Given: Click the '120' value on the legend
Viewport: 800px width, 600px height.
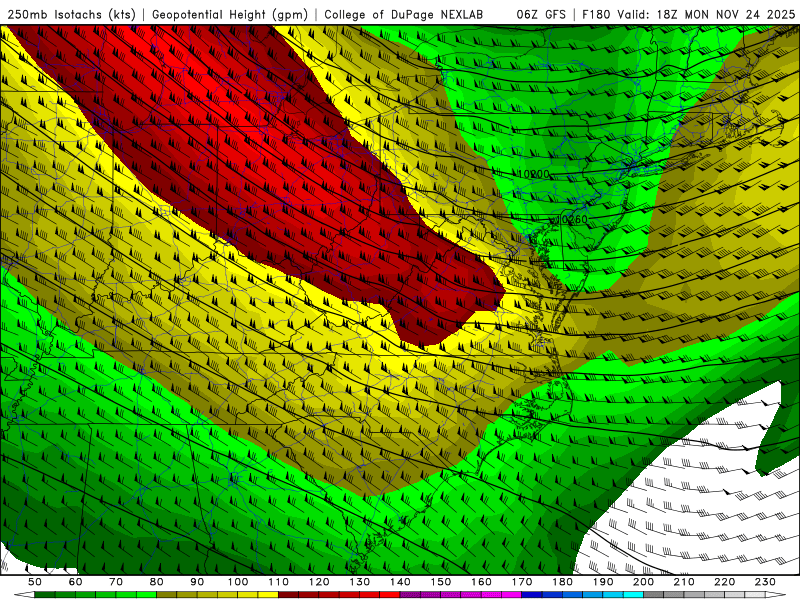Looking at the screenshot, I should click(x=319, y=582).
